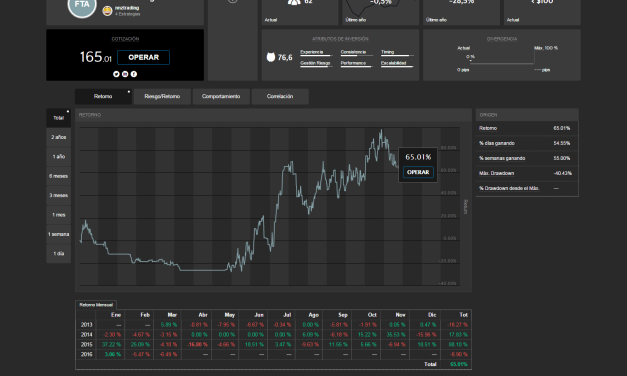Select the 1 mes time range

58,215
